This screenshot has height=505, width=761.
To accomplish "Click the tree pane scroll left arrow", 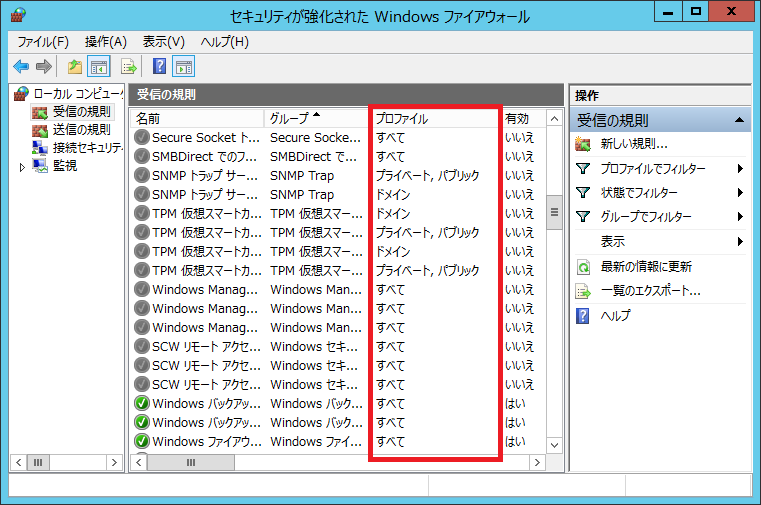I will (x=18, y=462).
